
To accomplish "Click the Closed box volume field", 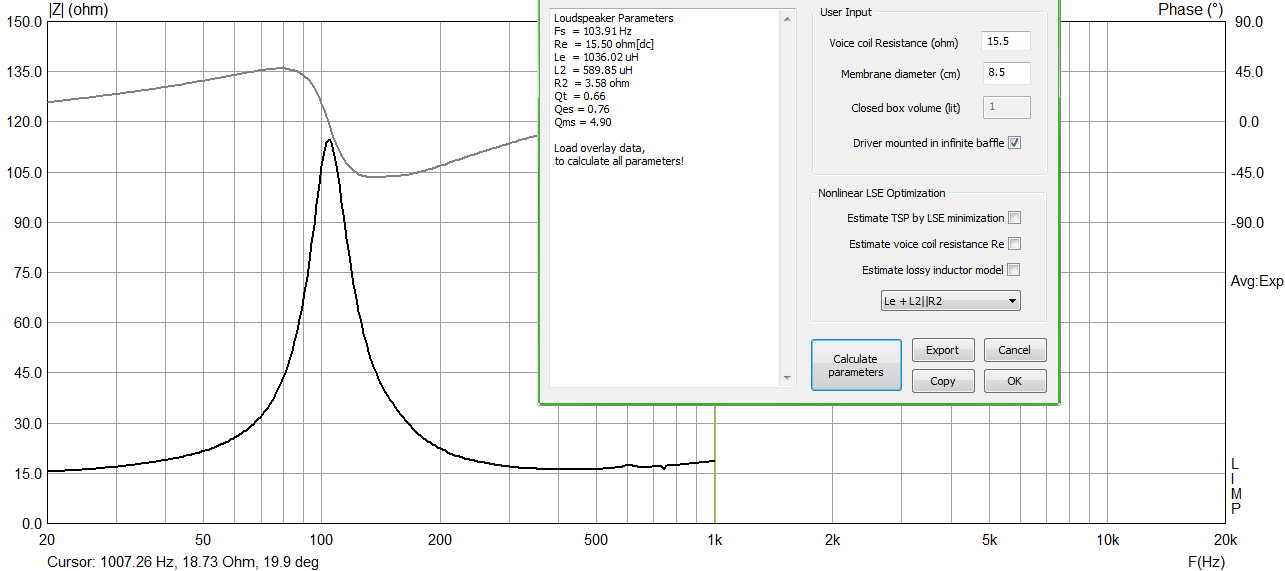I will (x=1006, y=107).
